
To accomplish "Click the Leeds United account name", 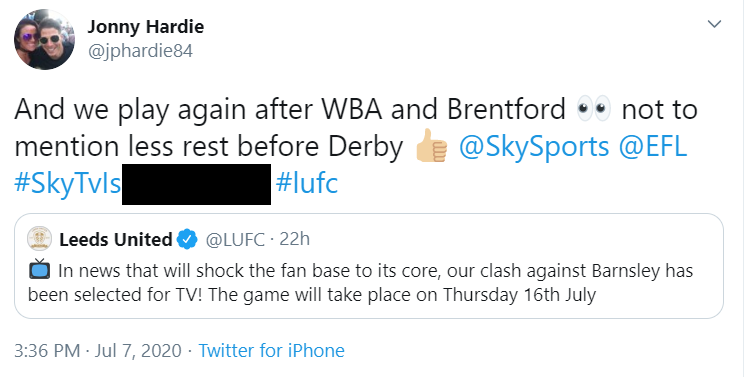I will (x=115, y=239).
